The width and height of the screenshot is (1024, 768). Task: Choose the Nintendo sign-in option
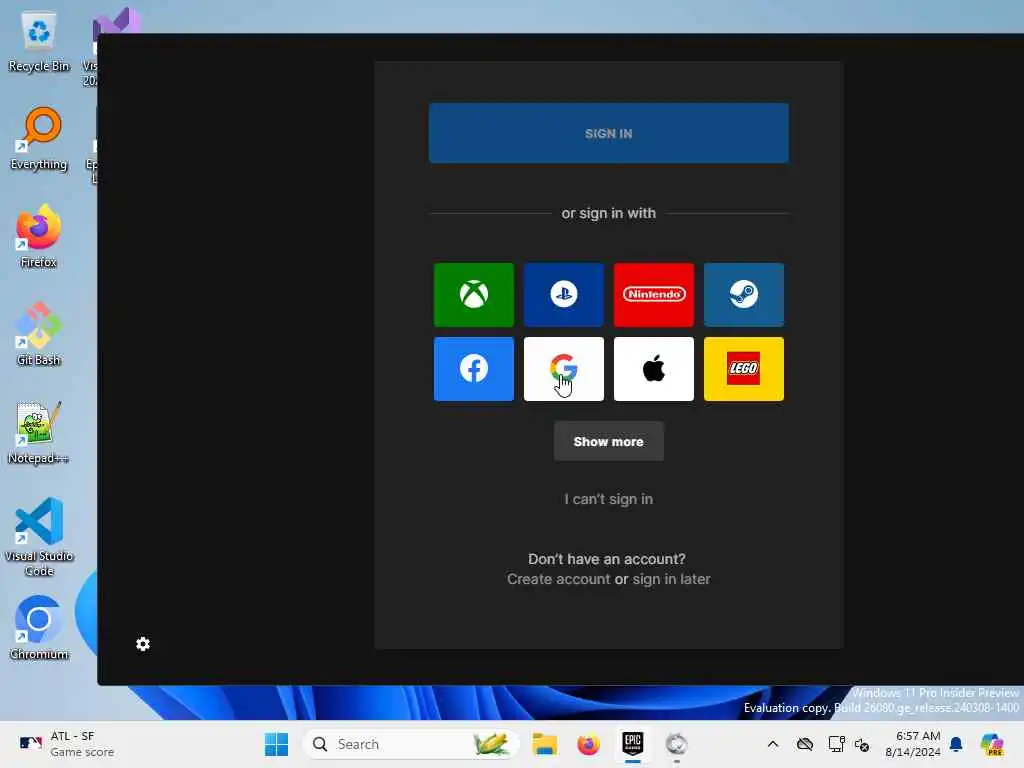click(x=654, y=295)
